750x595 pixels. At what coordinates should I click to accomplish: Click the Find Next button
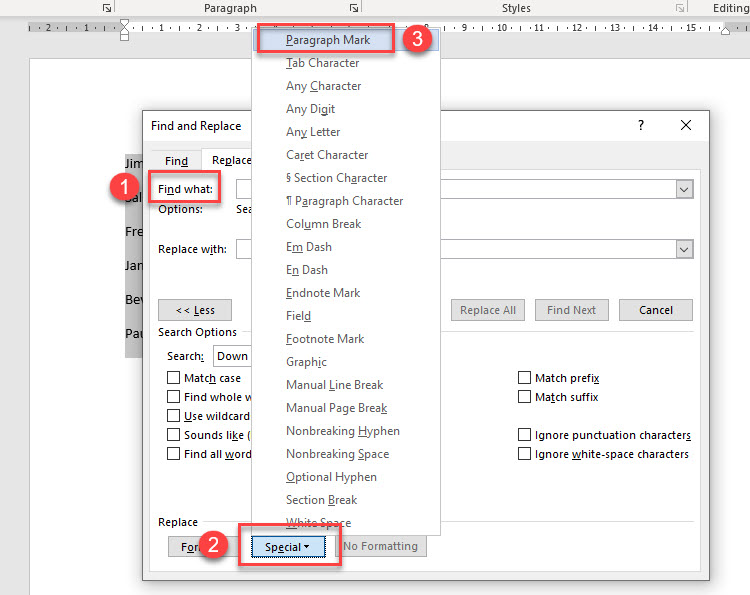coord(571,310)
